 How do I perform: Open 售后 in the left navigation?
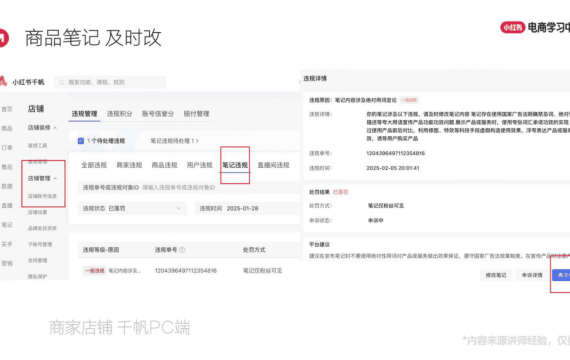(x=7, y=167)
